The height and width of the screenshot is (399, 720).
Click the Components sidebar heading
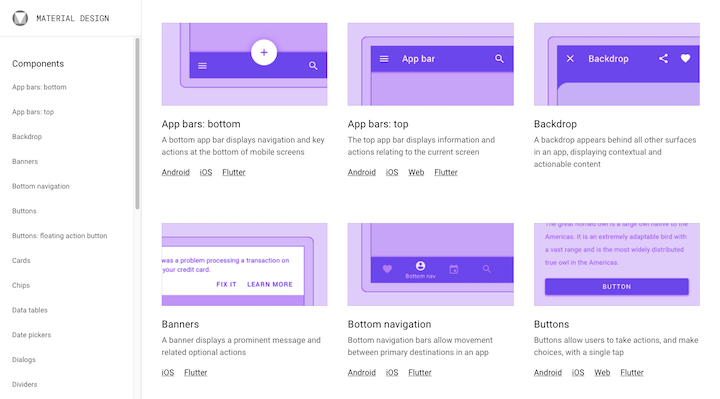[38, 64]
